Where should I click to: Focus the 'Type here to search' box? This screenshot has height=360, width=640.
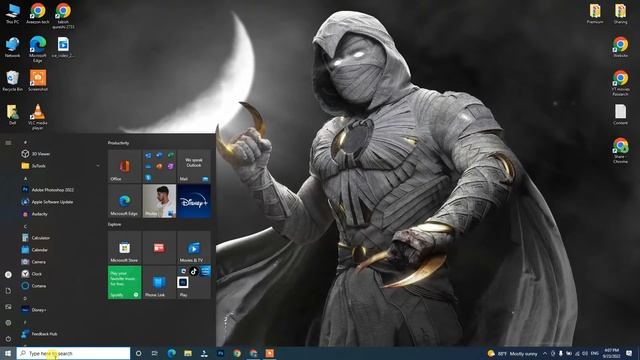point(73,353)
